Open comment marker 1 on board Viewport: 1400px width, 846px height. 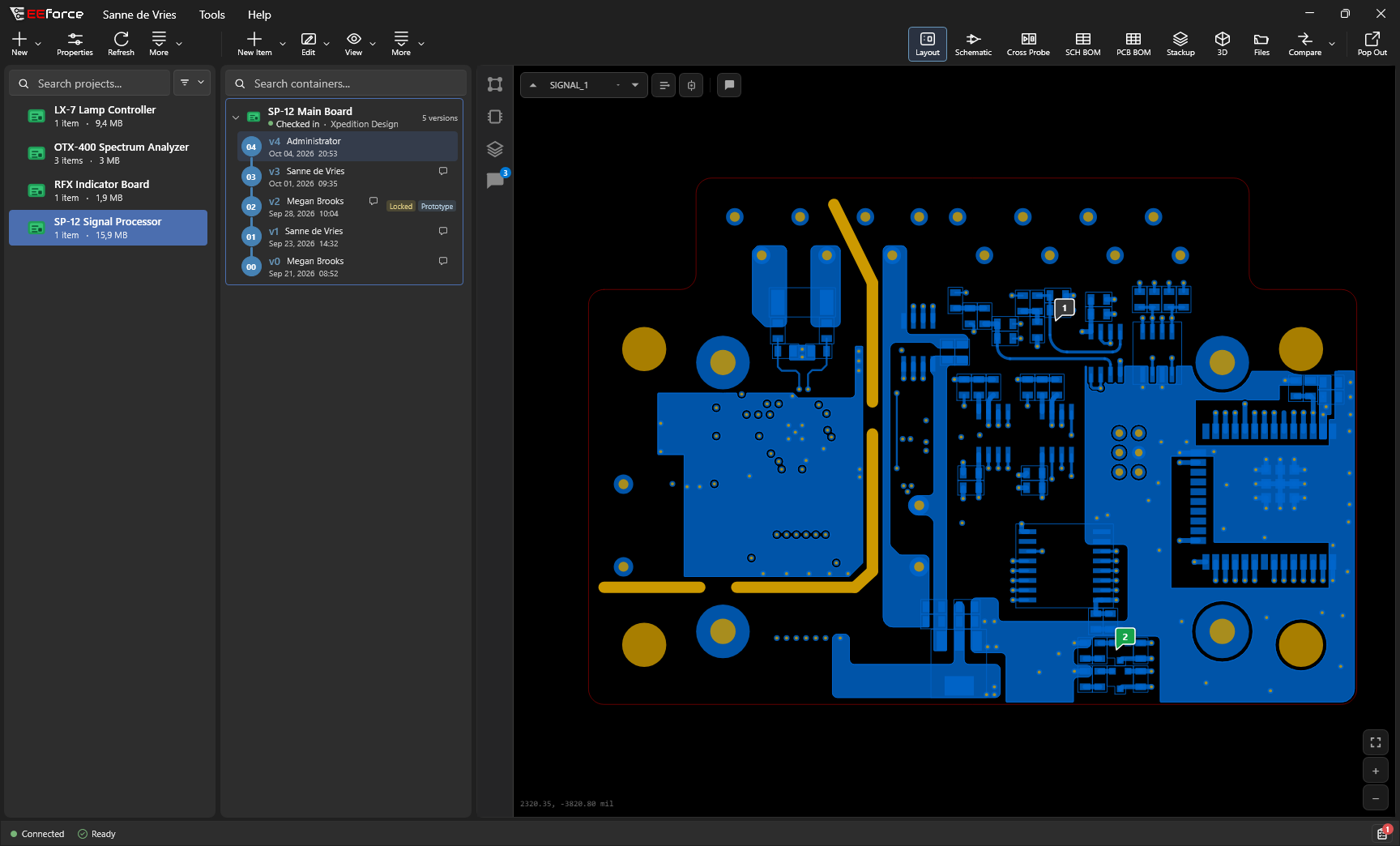coord(1064,309)
